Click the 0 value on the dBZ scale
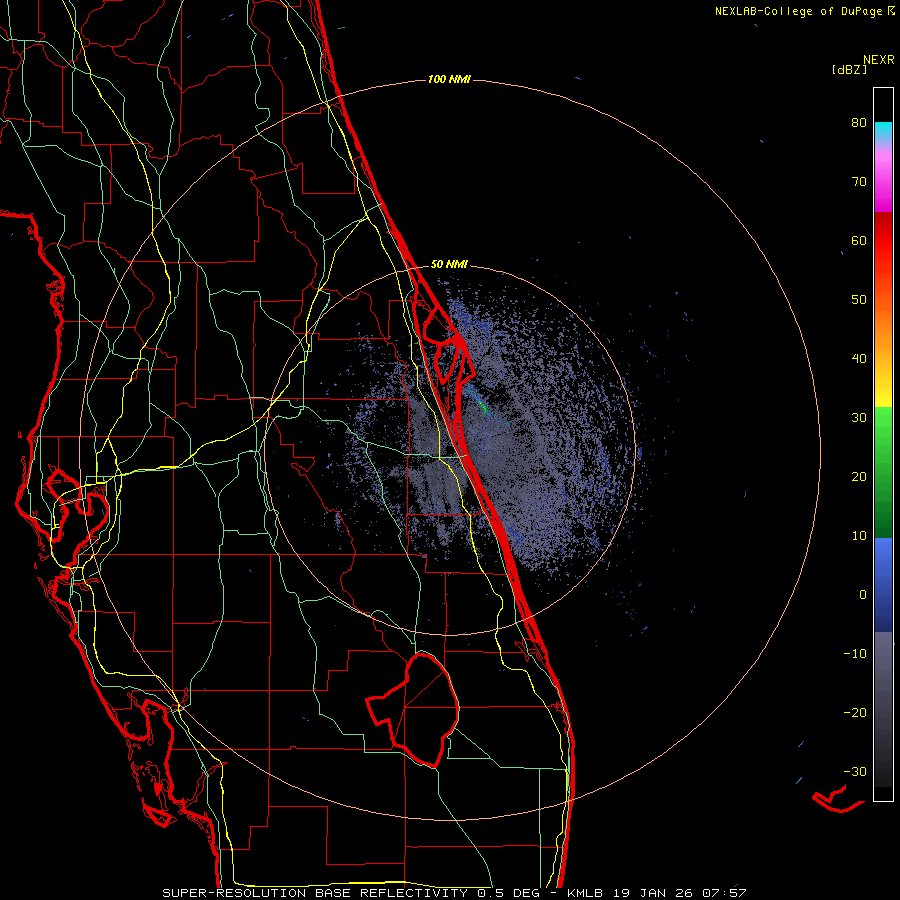The image size is (900, 900). [x=863, y=595]
